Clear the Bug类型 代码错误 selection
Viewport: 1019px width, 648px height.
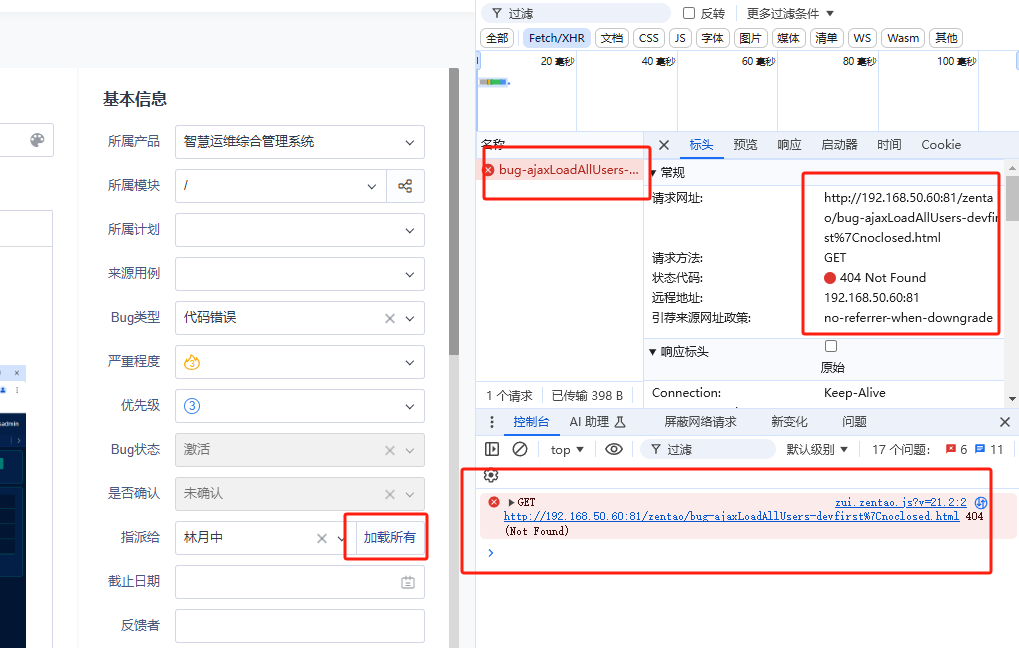tap(390, 318)
